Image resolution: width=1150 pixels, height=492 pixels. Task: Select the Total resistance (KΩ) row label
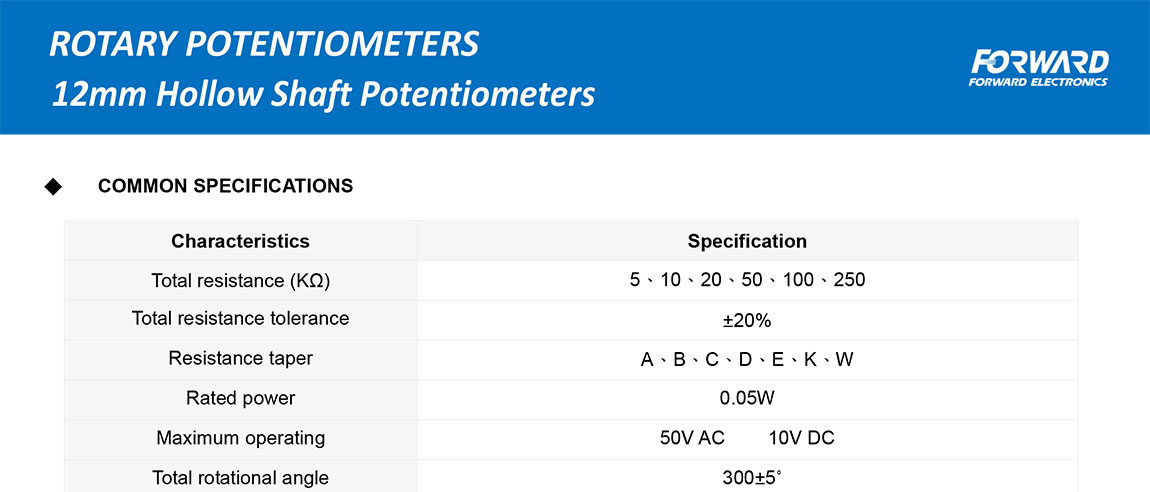coord(240,280)
